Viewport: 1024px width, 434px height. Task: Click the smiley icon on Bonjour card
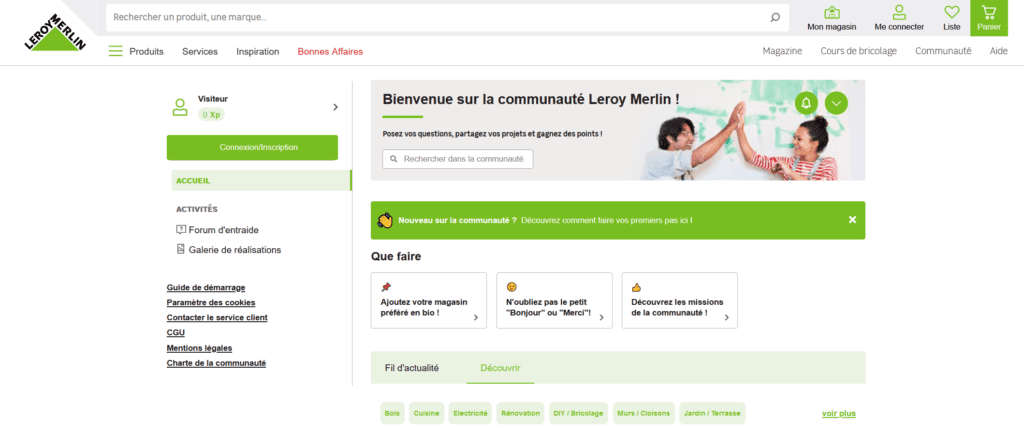pyautogui.click(x=511, y=287)
